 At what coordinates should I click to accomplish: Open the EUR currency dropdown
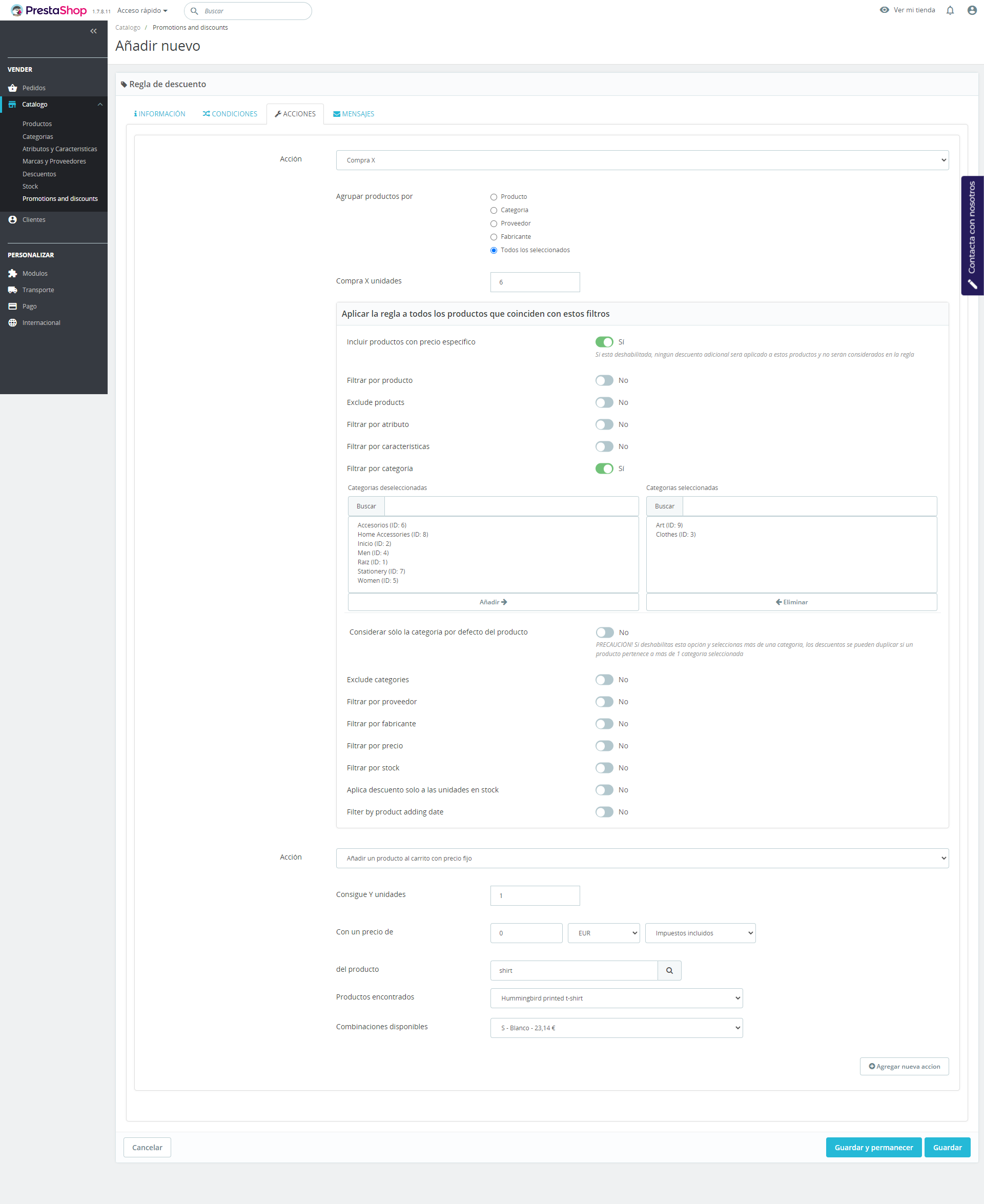click(x=603, y=933)
